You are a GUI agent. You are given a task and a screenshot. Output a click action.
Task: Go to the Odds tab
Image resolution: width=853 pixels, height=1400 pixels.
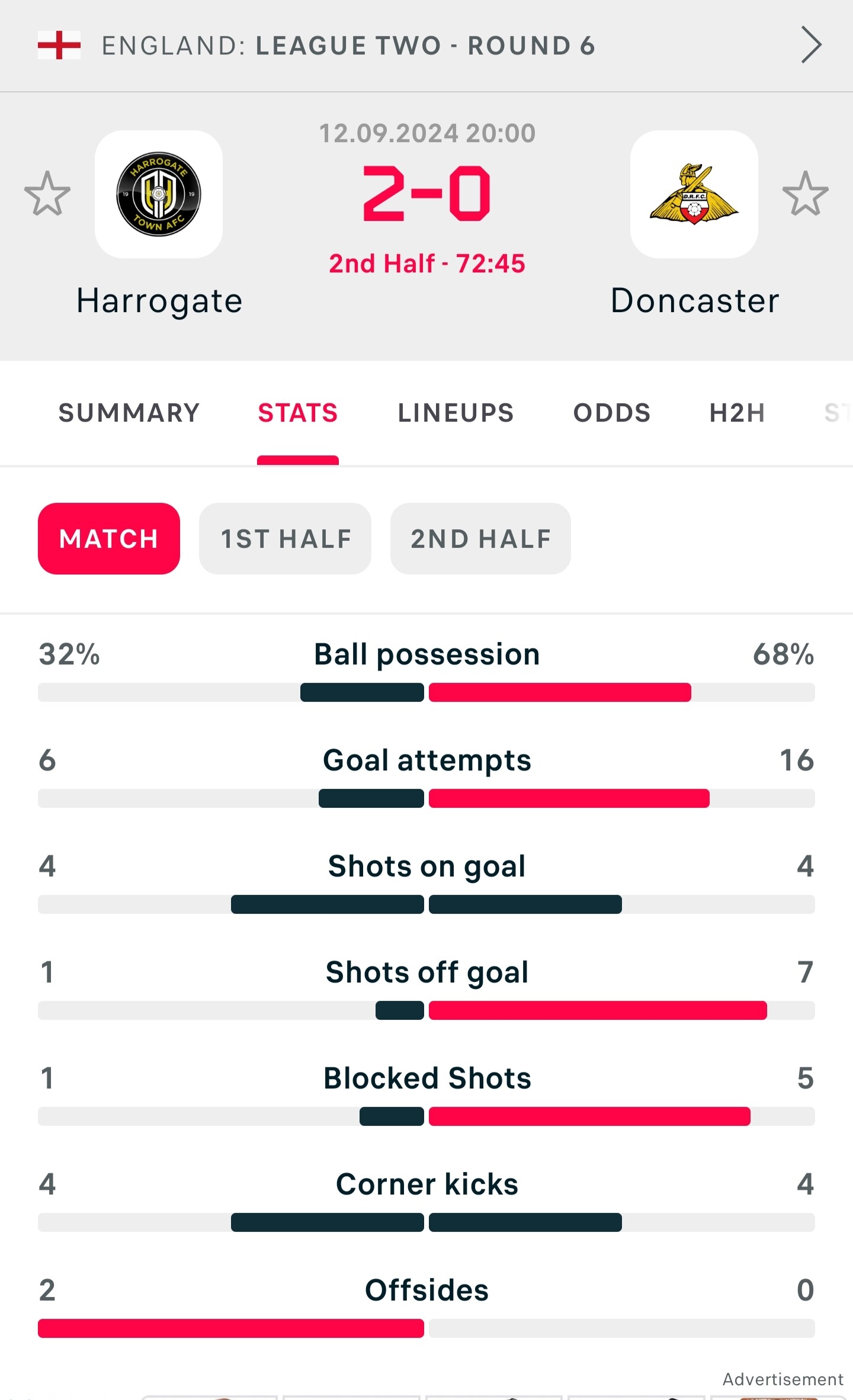coord(612,413)
